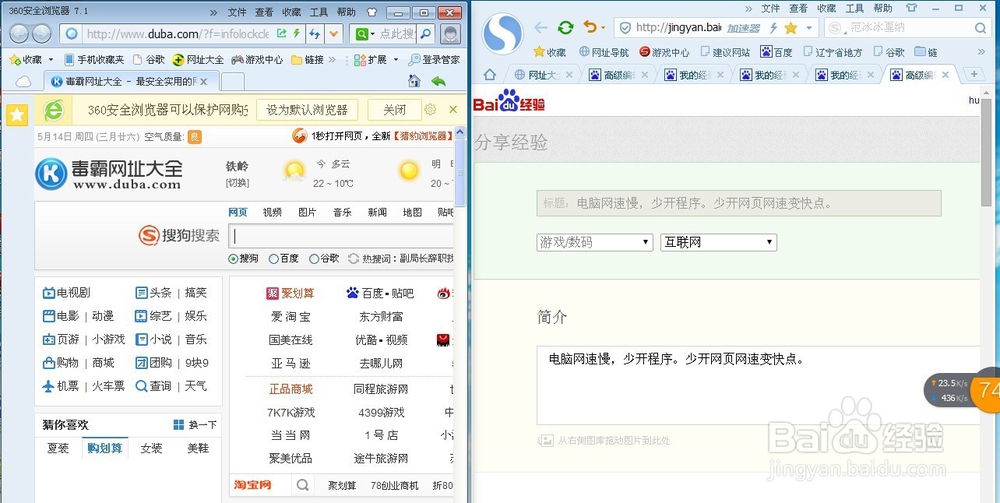1000x503 pixels.
Task: Expand the bookmarks overflow chevron after 链接 in 360
Action: point(332,60)
